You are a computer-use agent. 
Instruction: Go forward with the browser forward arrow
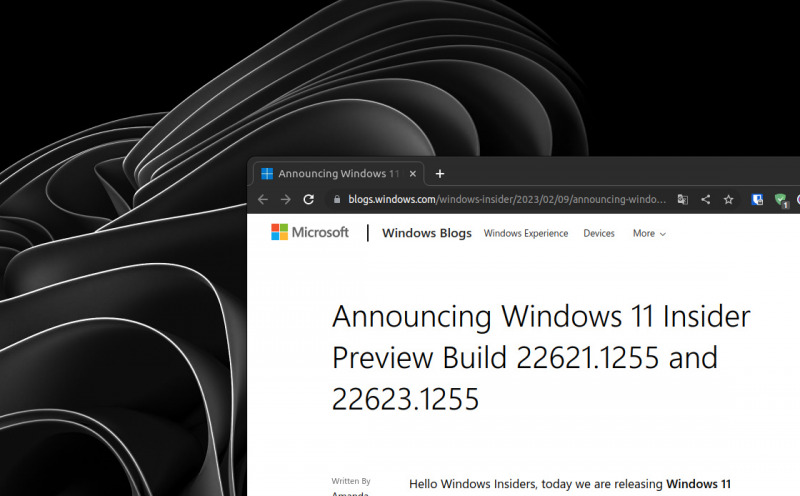[x=286, y=200]
